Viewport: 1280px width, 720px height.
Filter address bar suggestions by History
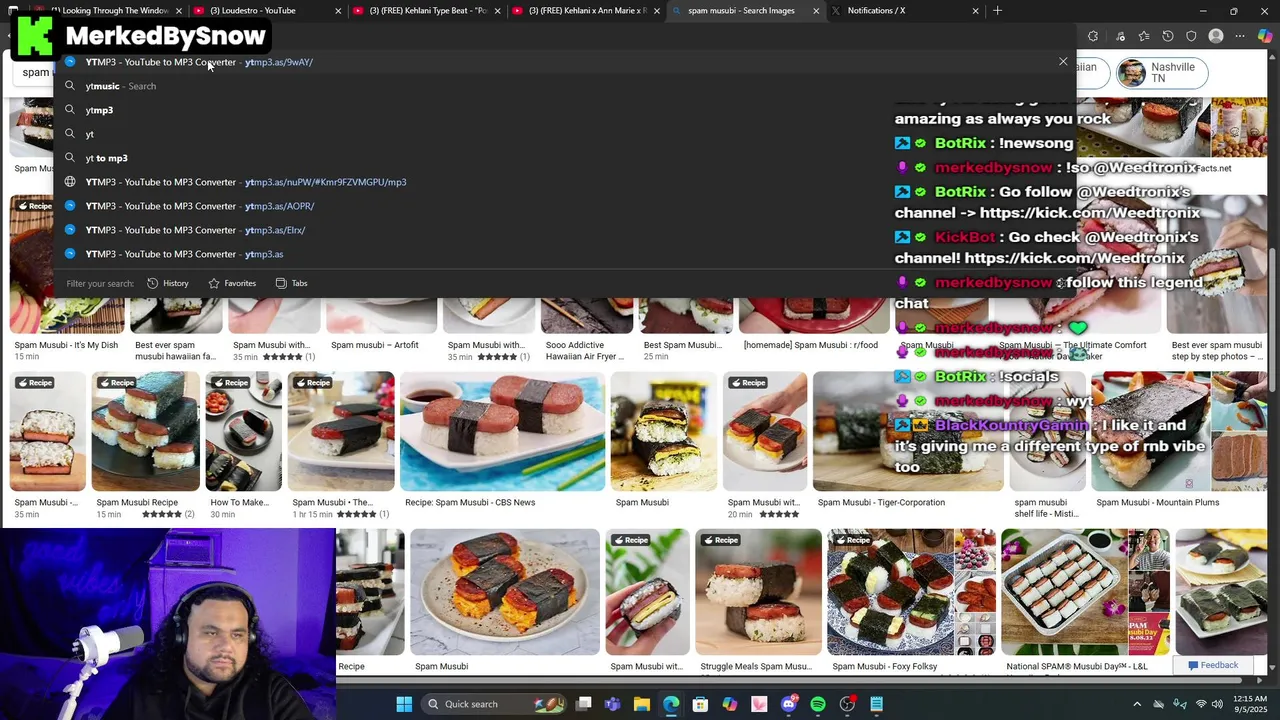coord(167,283)
